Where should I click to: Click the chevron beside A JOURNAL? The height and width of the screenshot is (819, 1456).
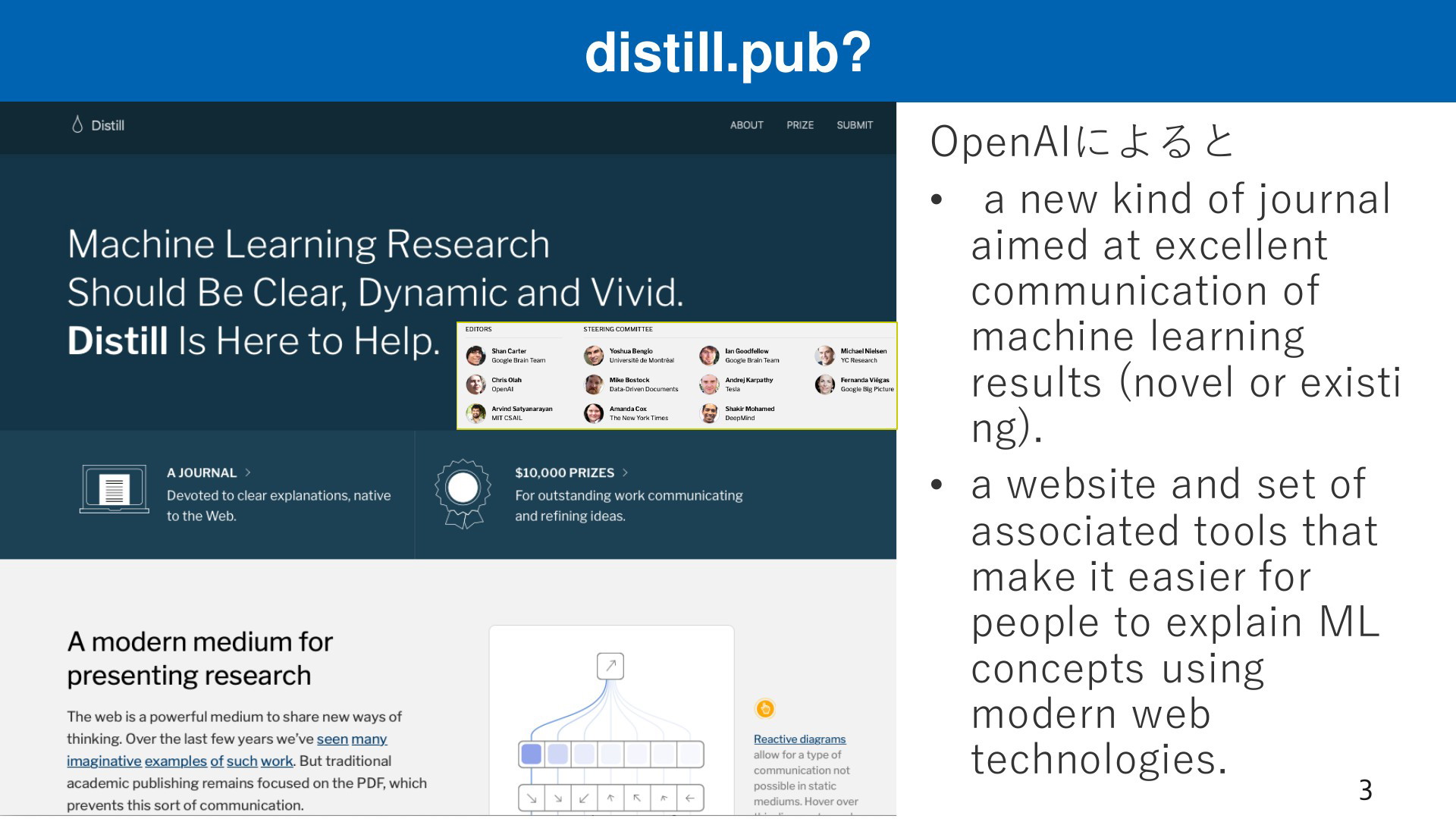tap(247, 472)
